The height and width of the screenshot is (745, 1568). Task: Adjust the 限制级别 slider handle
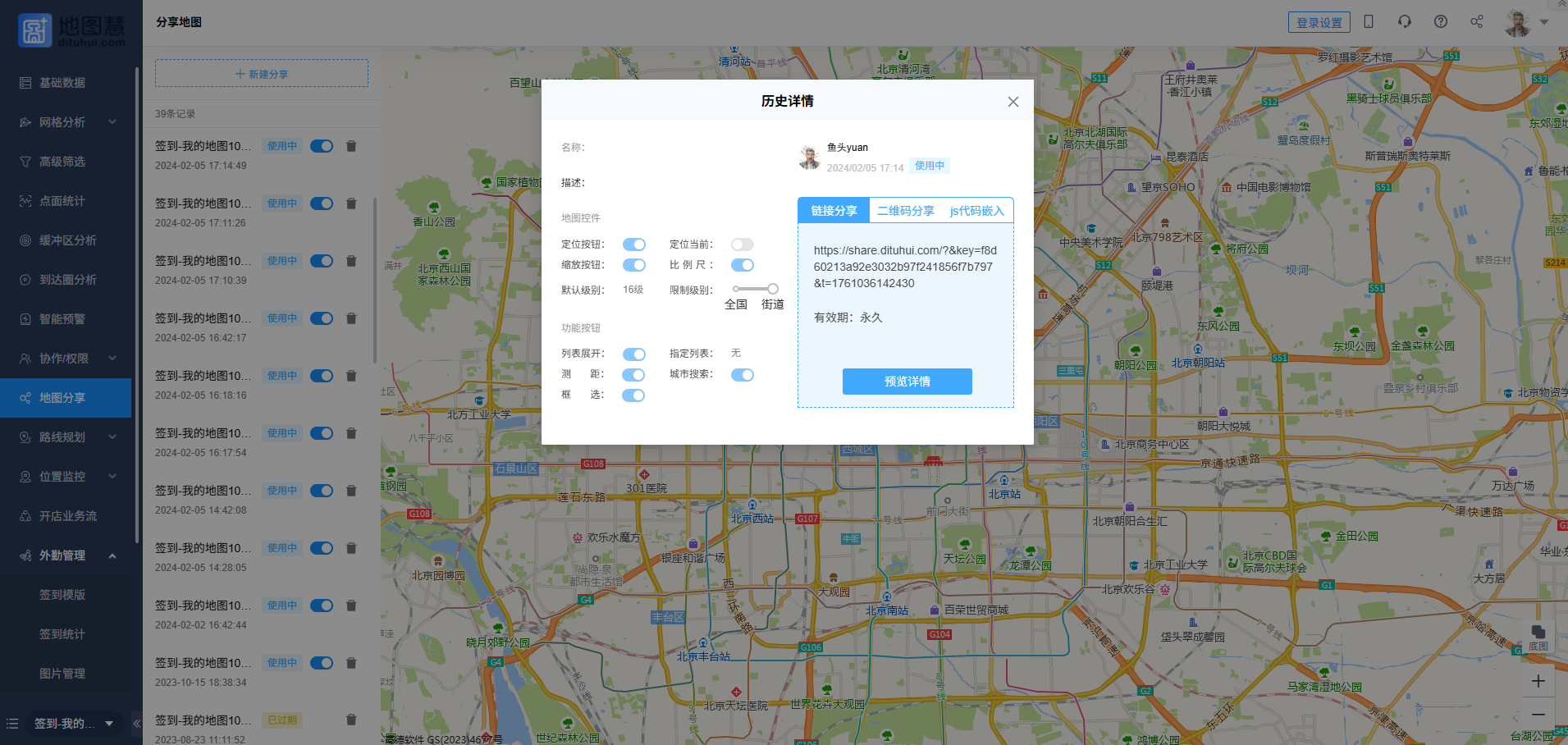[x=772, y=289]
